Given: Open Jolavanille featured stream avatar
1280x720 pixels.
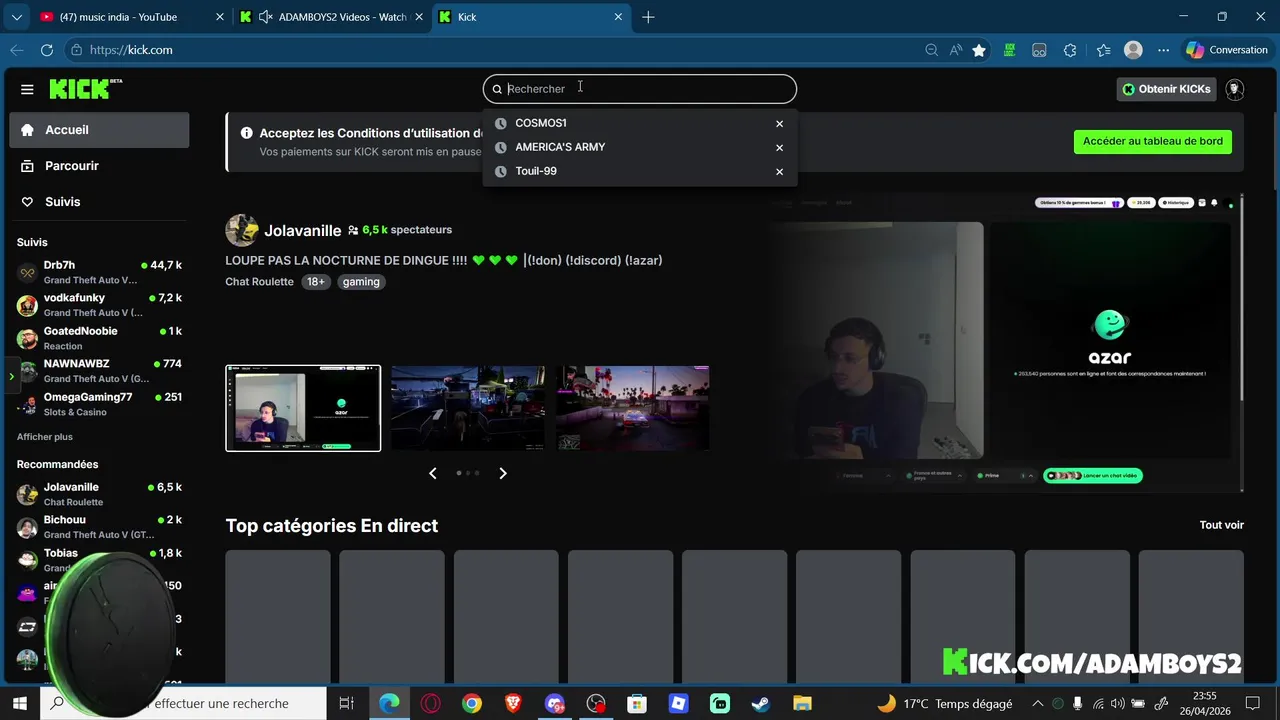Looking at the screenshot, I should pos(242,230).
